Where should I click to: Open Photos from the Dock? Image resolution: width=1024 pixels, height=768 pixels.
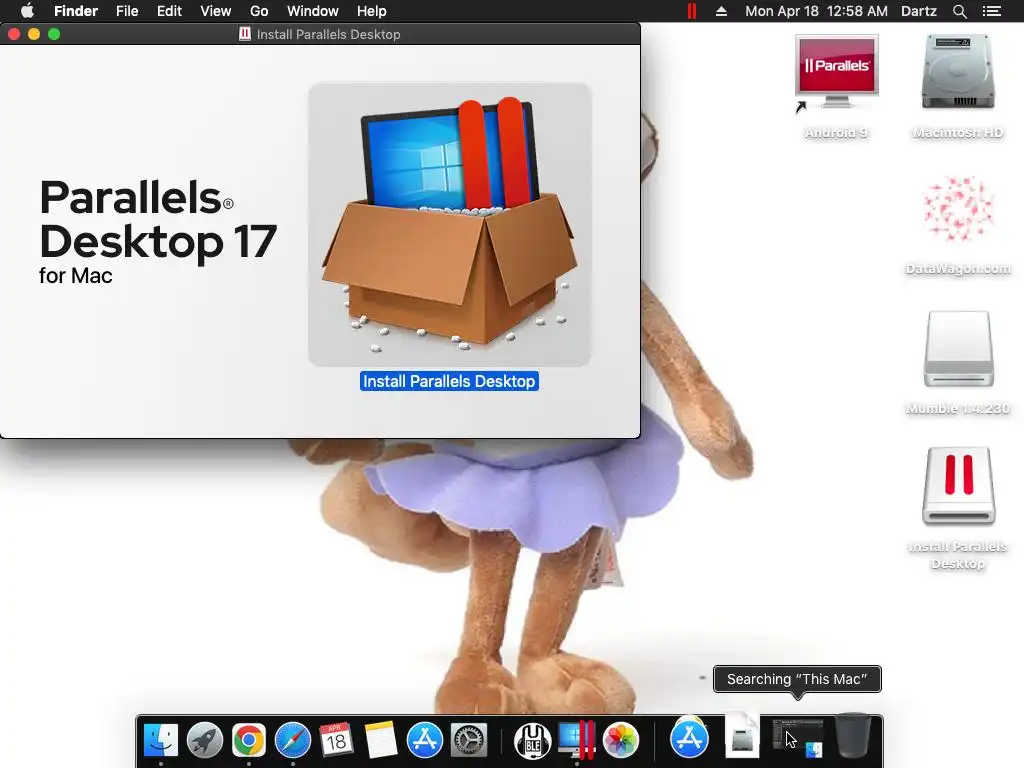[x=620, y=741]
